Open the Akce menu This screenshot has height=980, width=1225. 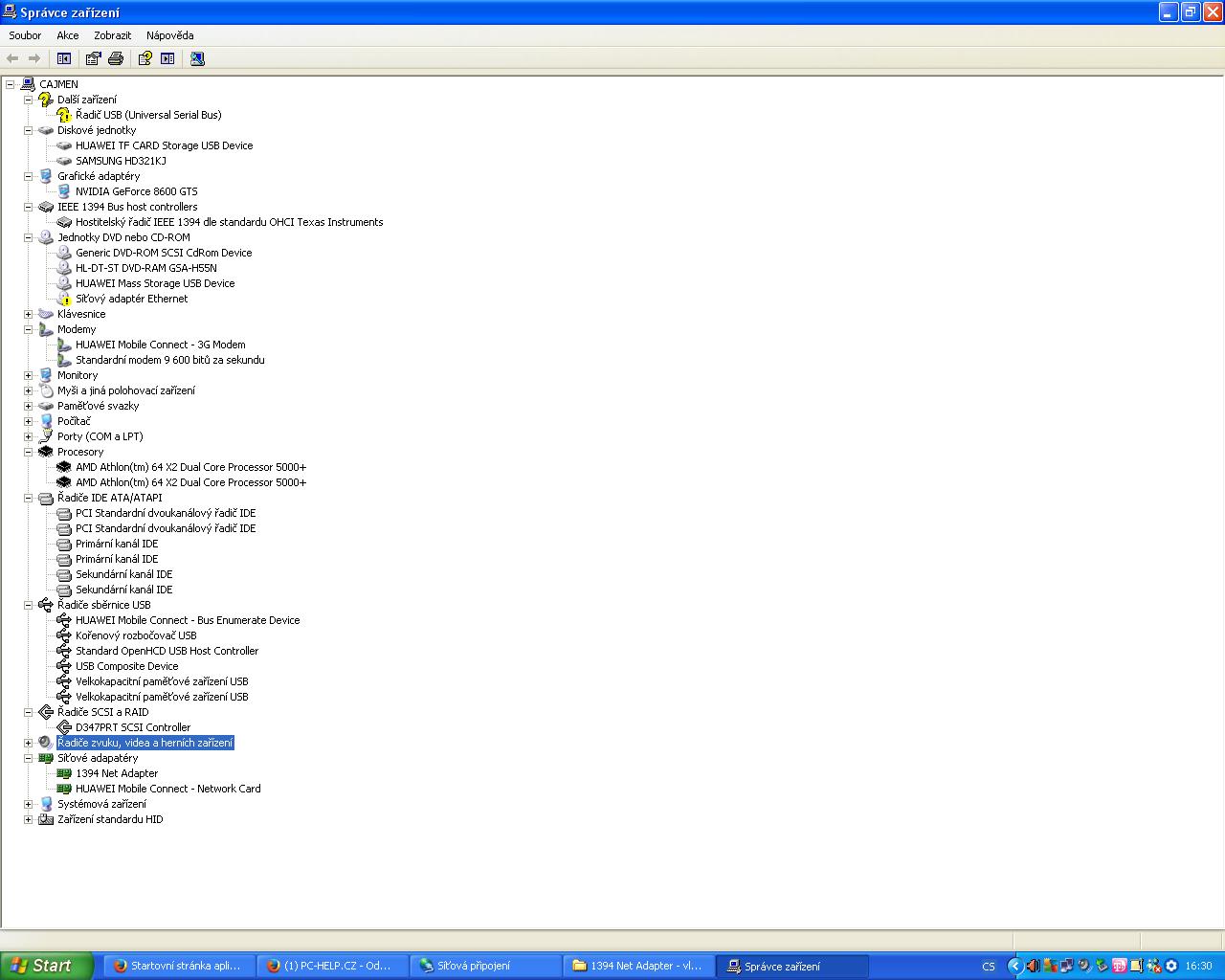68,35
